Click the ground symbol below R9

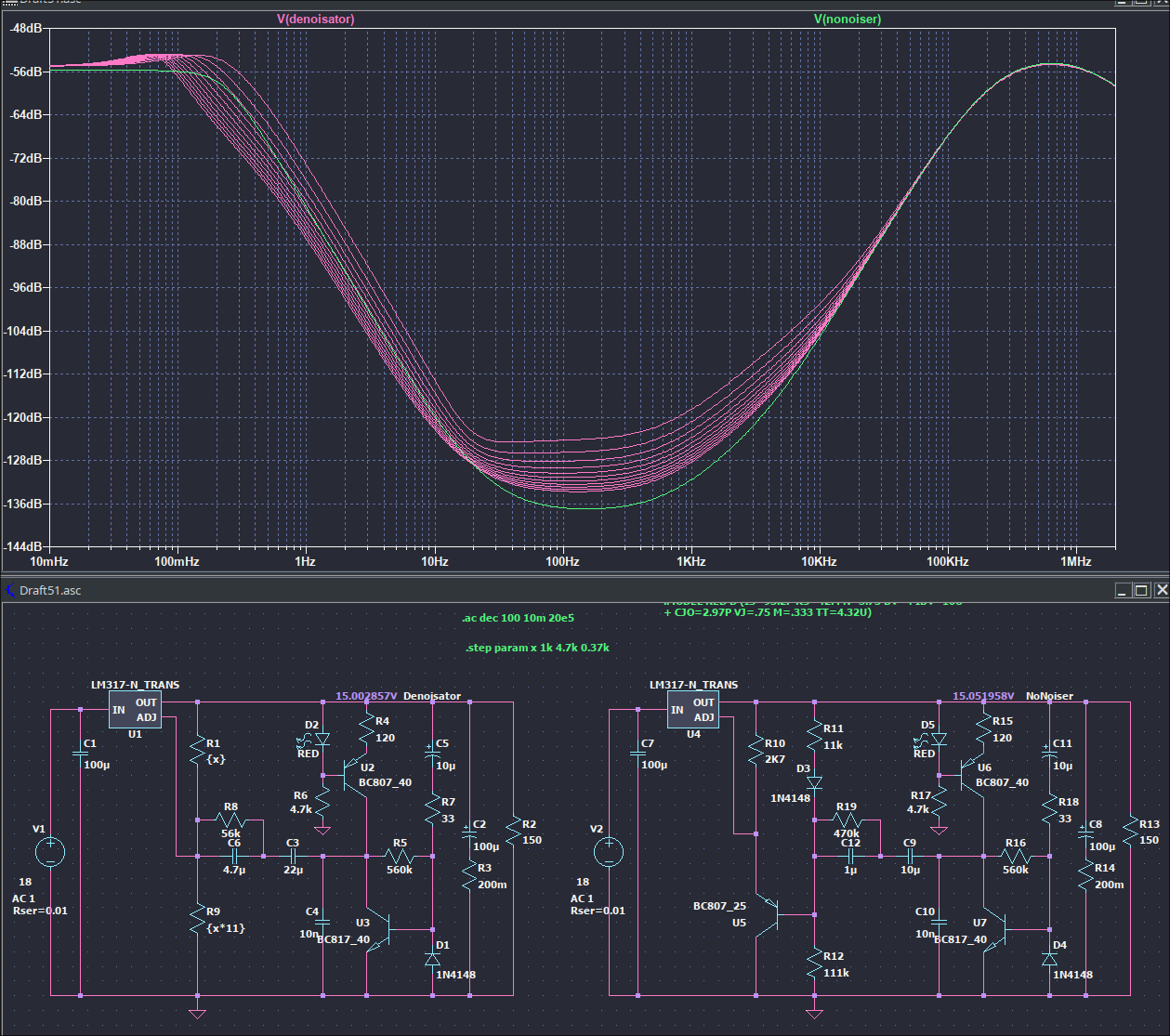coord(197,1013)
